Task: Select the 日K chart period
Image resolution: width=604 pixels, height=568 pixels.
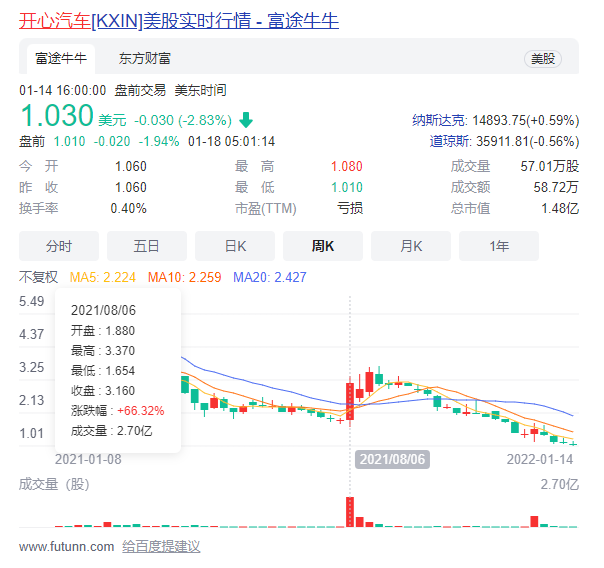Action: pyautogui.click(x=235, y=246)
